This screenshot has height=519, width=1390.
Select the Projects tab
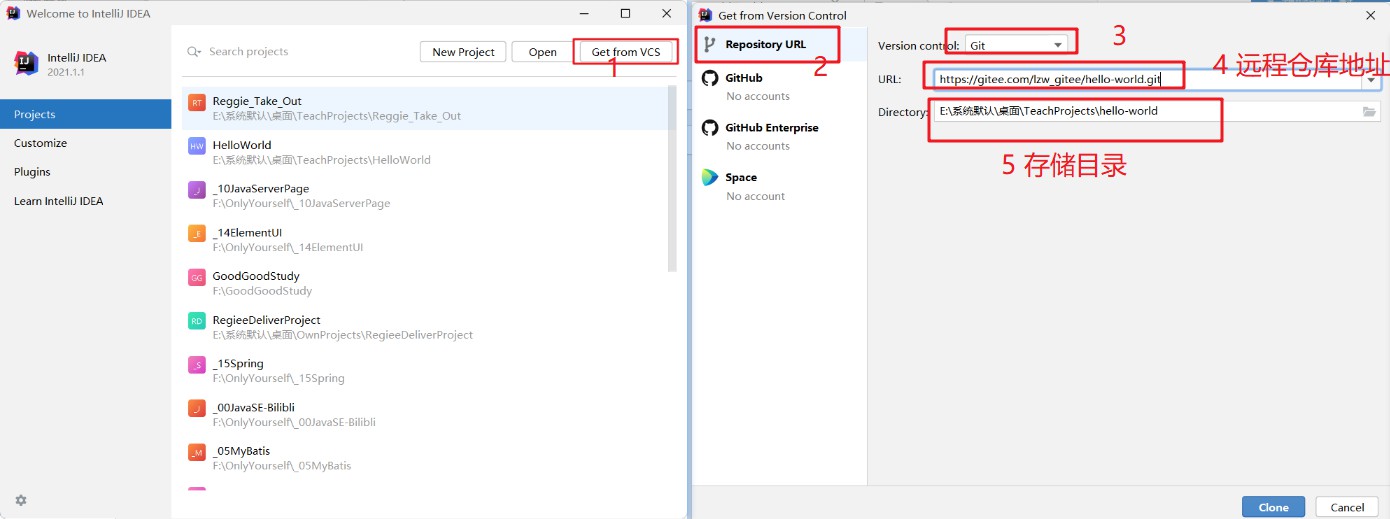pos(85,114)
